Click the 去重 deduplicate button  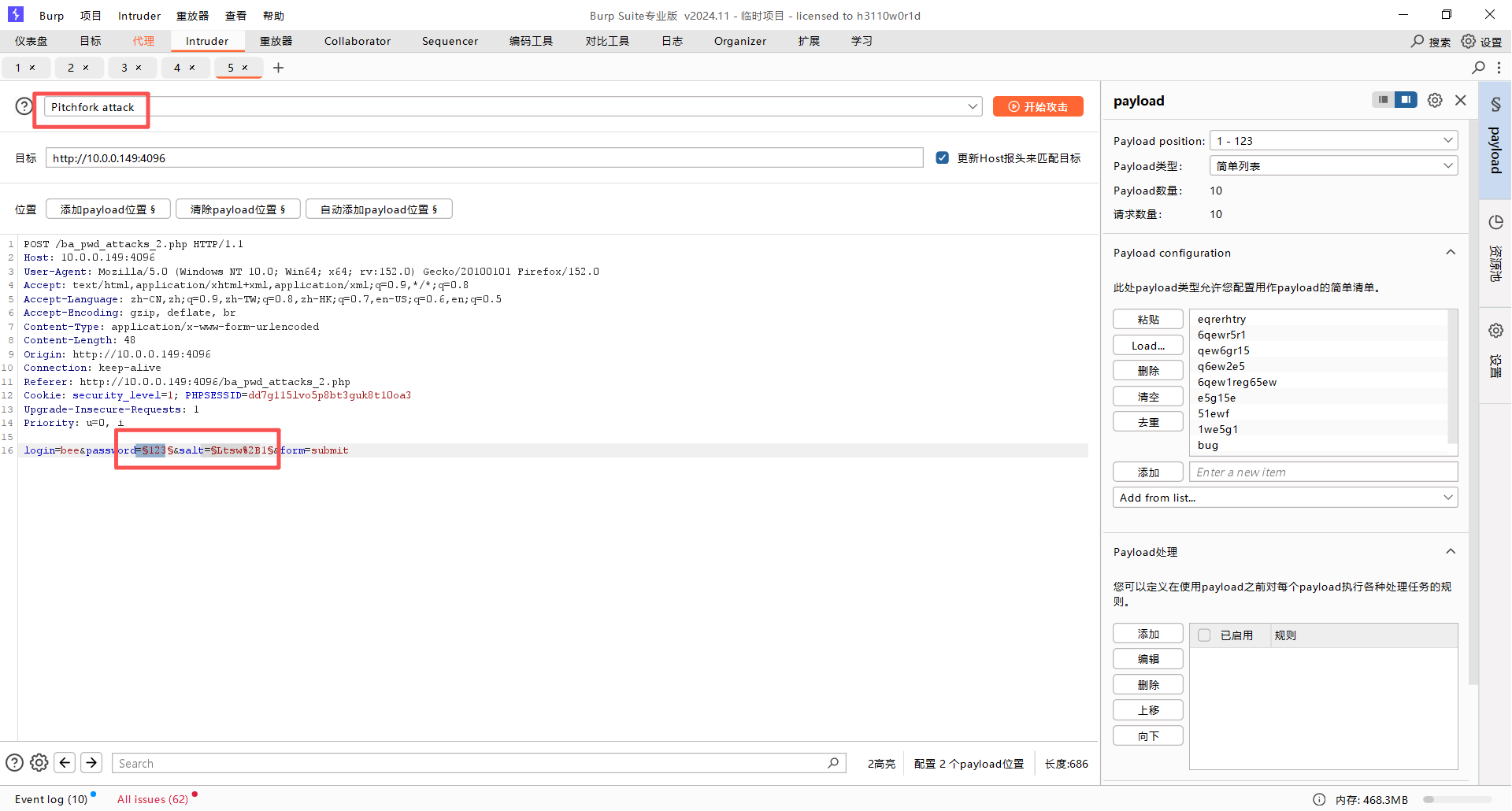[1148, 422]
